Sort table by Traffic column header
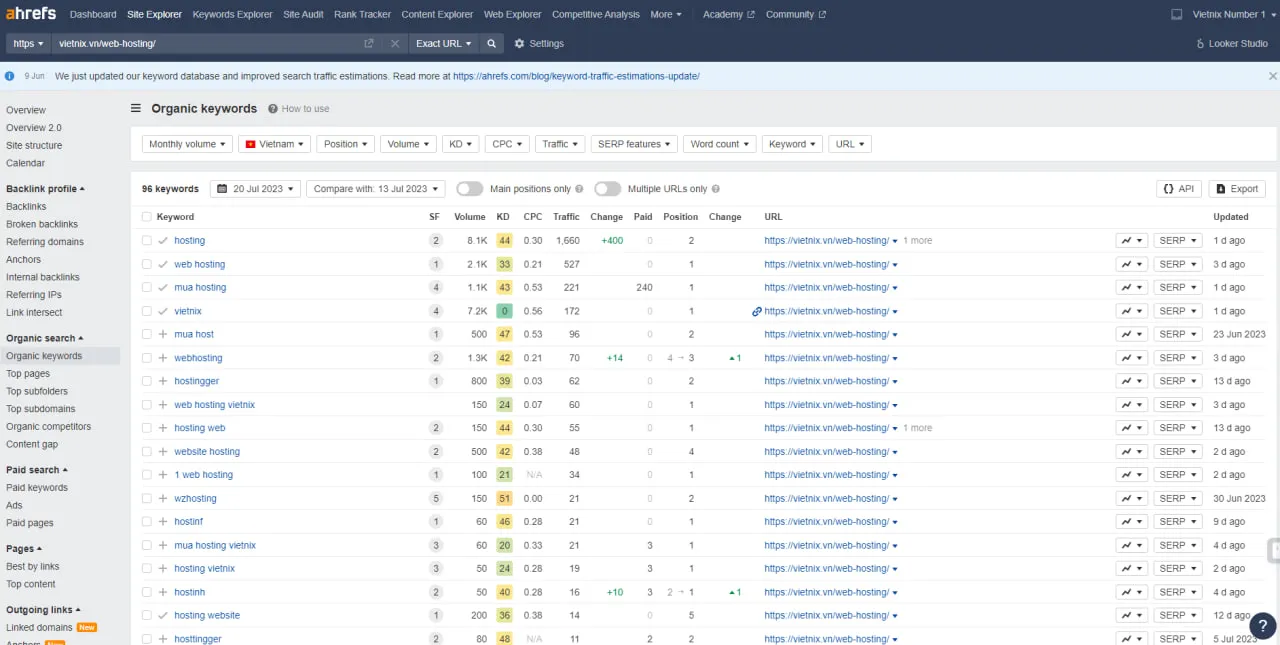Screen dimensions: 1280x645 [x=566, y=217]
